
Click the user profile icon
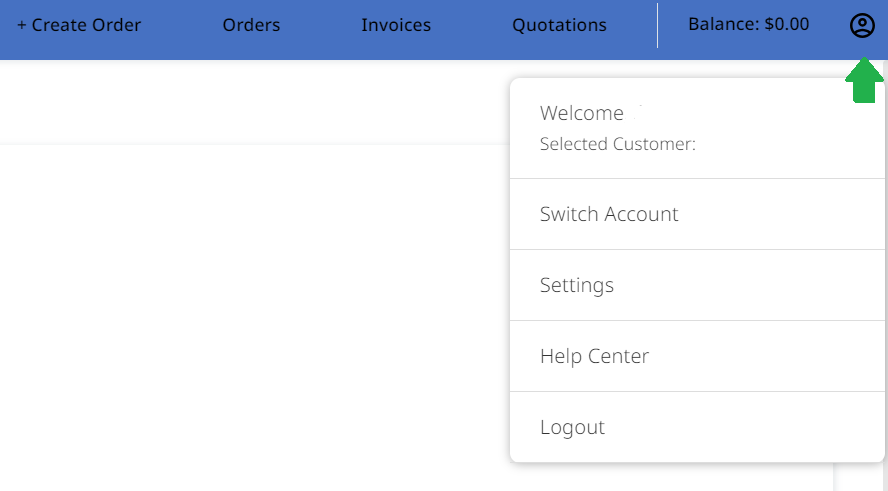point(861,26)
